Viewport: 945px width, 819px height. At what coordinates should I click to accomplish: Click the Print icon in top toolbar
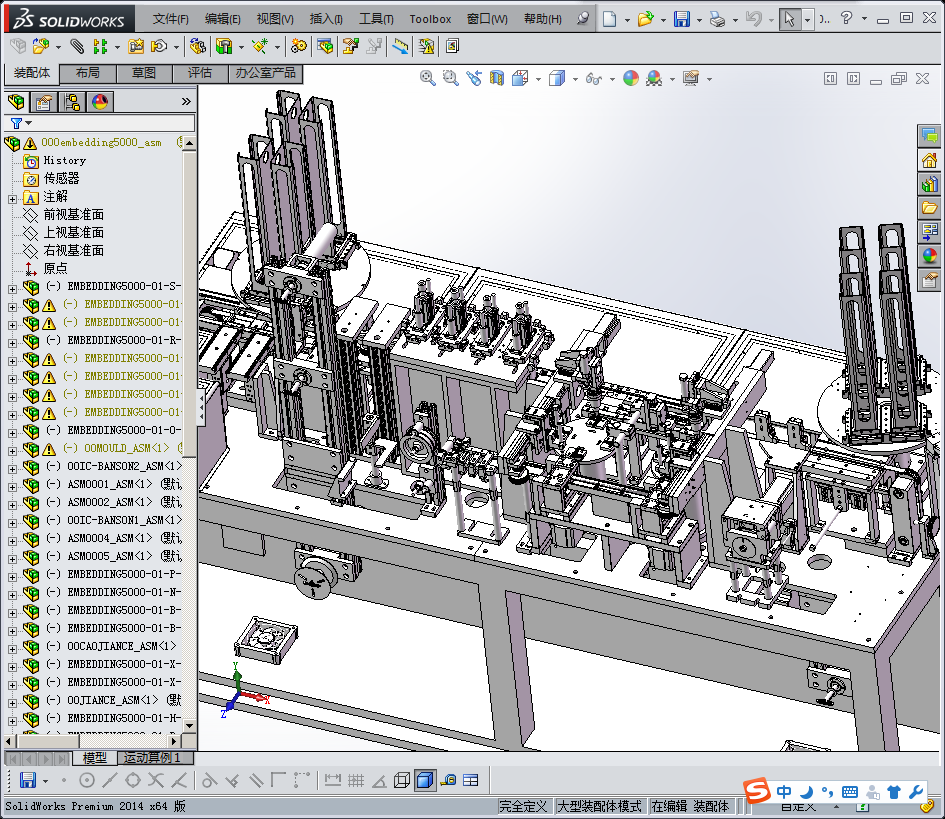[x=717, y=19]
